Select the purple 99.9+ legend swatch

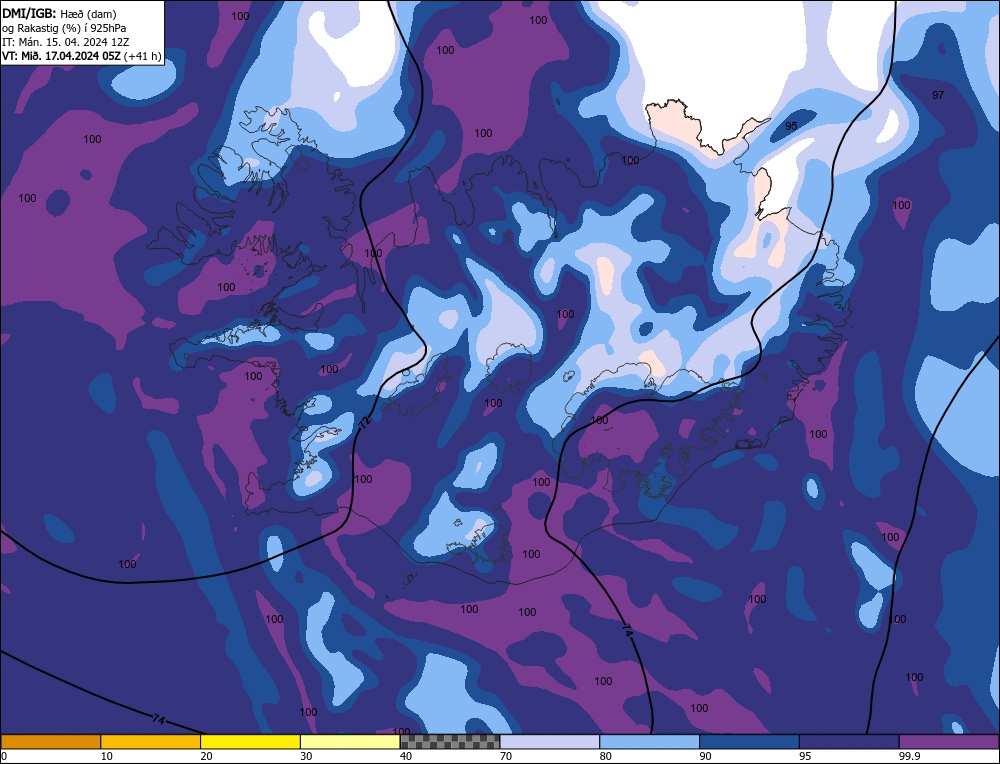coord(950,742)
